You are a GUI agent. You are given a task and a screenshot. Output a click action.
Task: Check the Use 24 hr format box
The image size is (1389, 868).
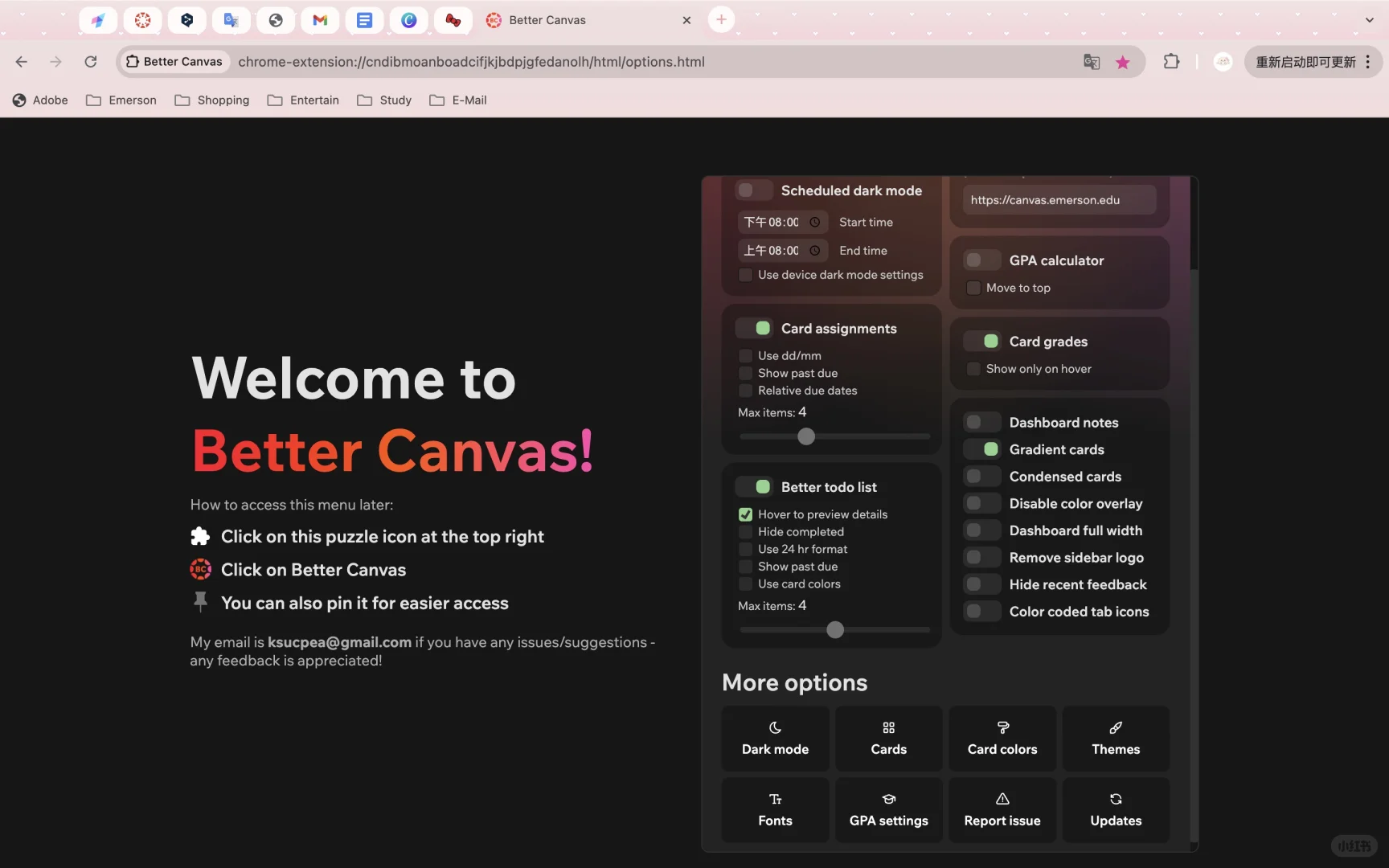[x=746, y=549]
